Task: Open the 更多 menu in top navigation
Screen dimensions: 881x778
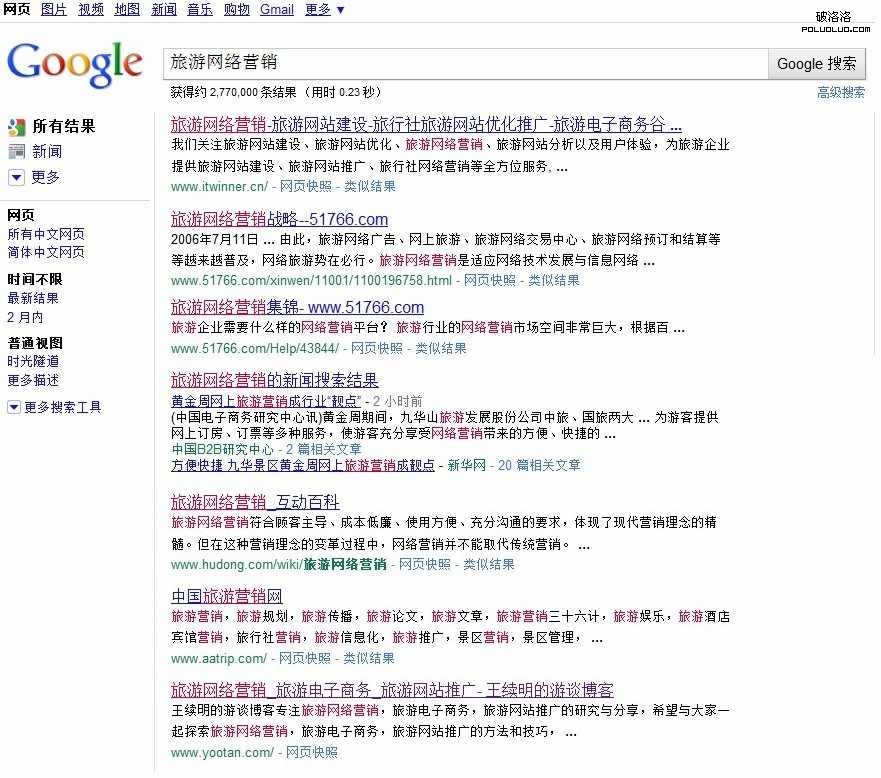Action: tap(318, 10)
